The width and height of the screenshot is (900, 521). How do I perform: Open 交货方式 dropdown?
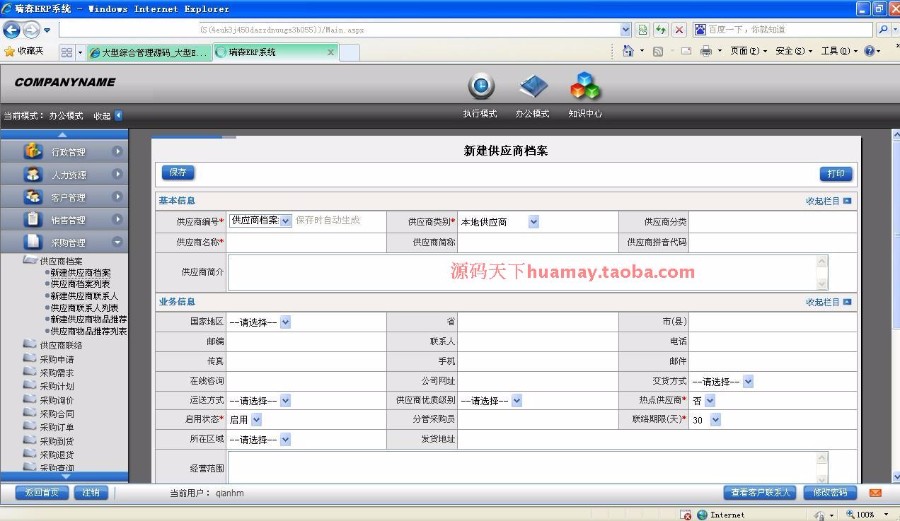click(748, 381)
